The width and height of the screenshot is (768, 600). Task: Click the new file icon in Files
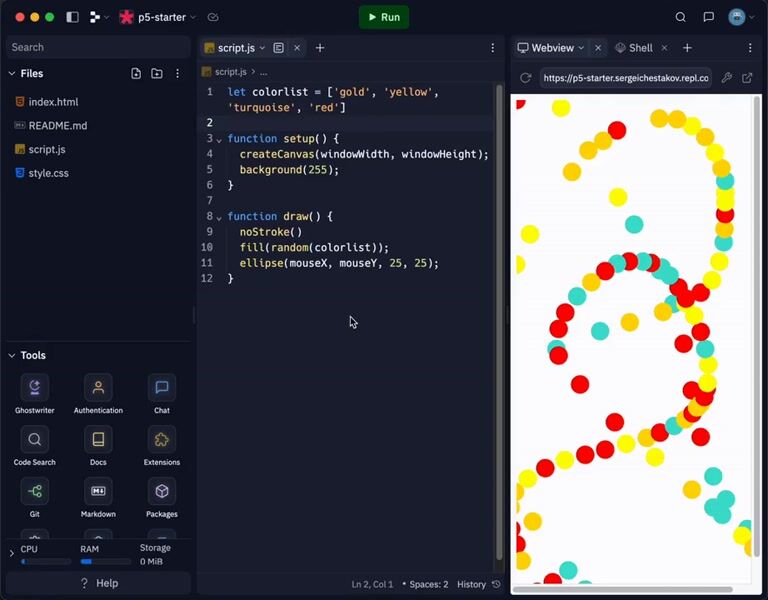point(136,73)
